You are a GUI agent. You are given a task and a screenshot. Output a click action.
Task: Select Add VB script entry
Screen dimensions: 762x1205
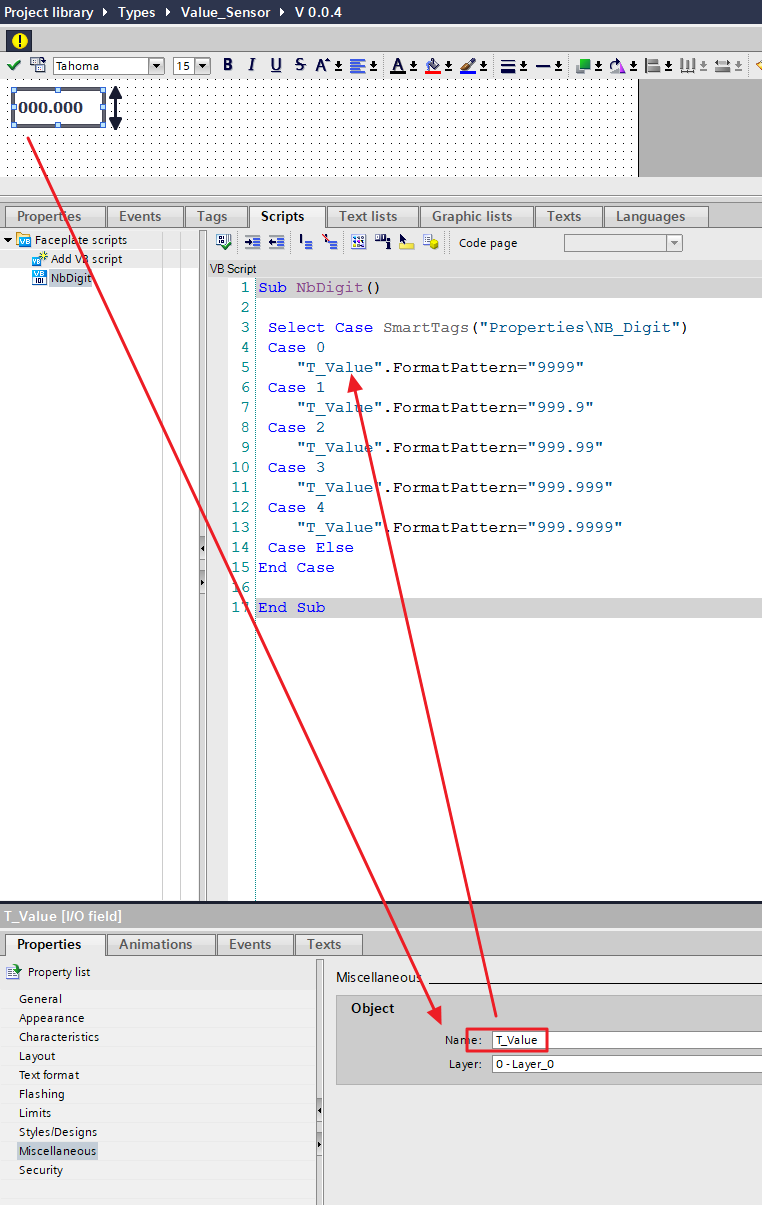coord(86,259)
